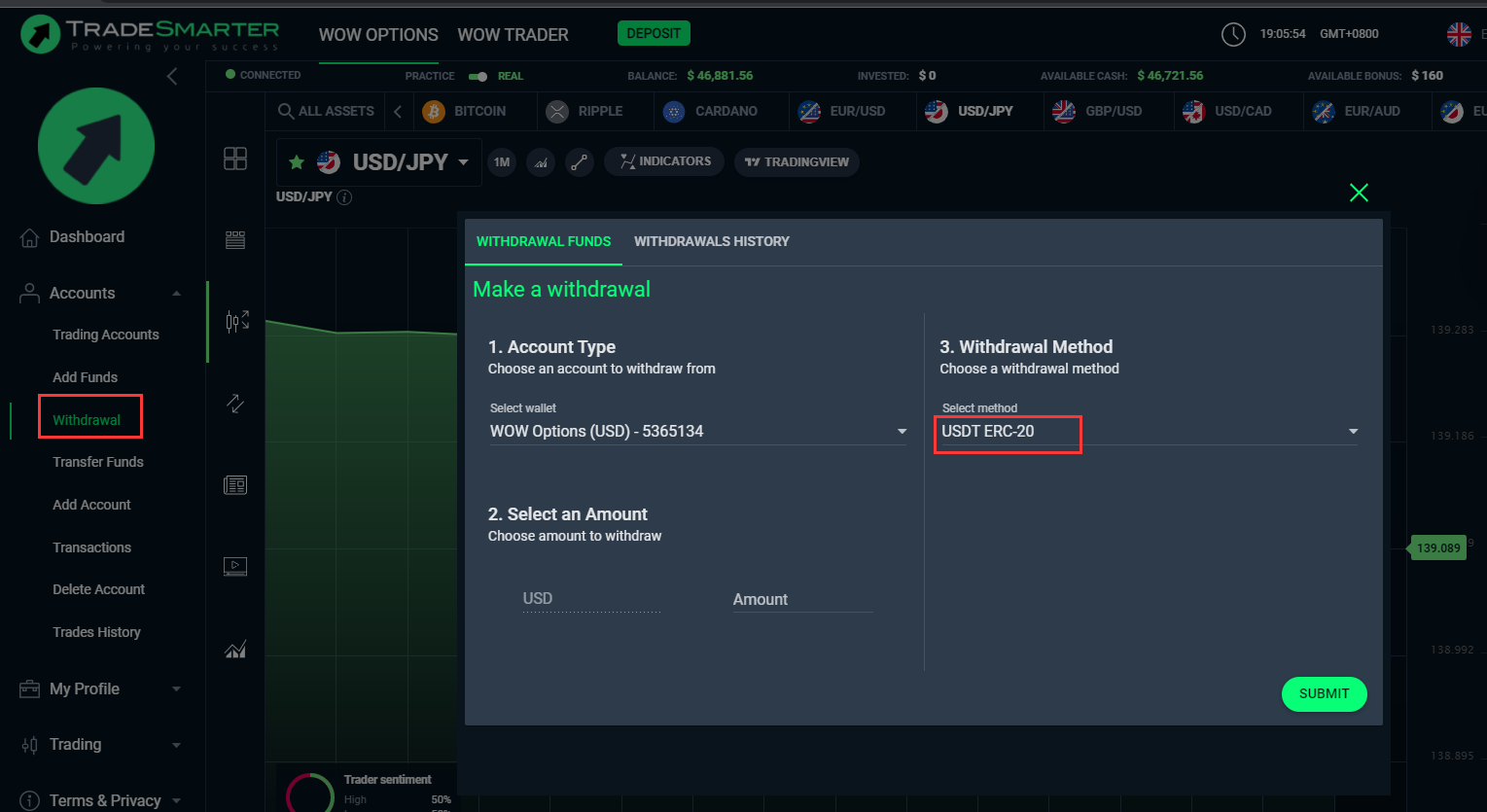
Task: Toggle the favorite star for USD/JPY
Action: tap(297, 162)
